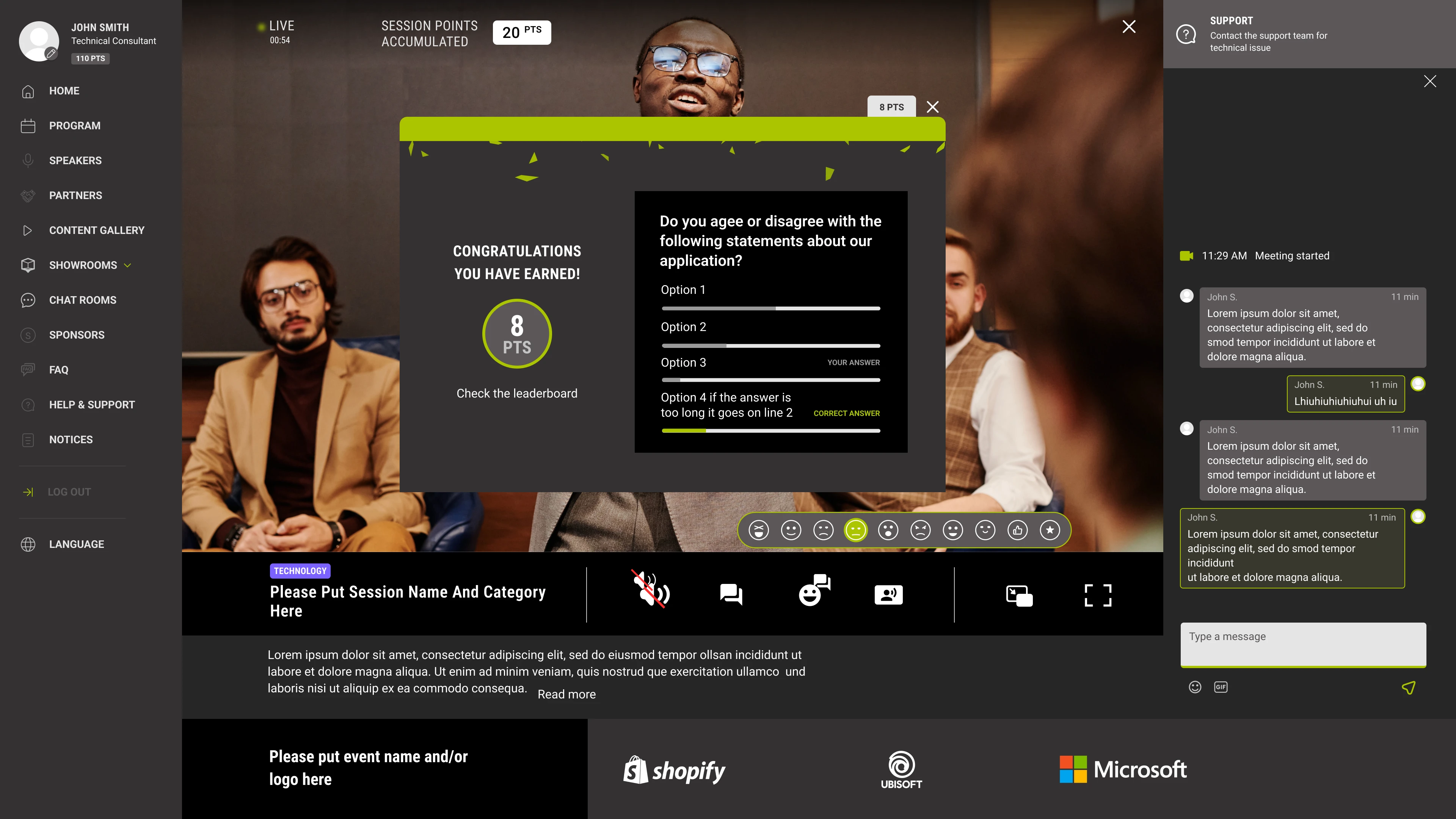Open the emoji picker in chat
1456x819 pixels.
pyautogui.click(x=1195, y=687)
